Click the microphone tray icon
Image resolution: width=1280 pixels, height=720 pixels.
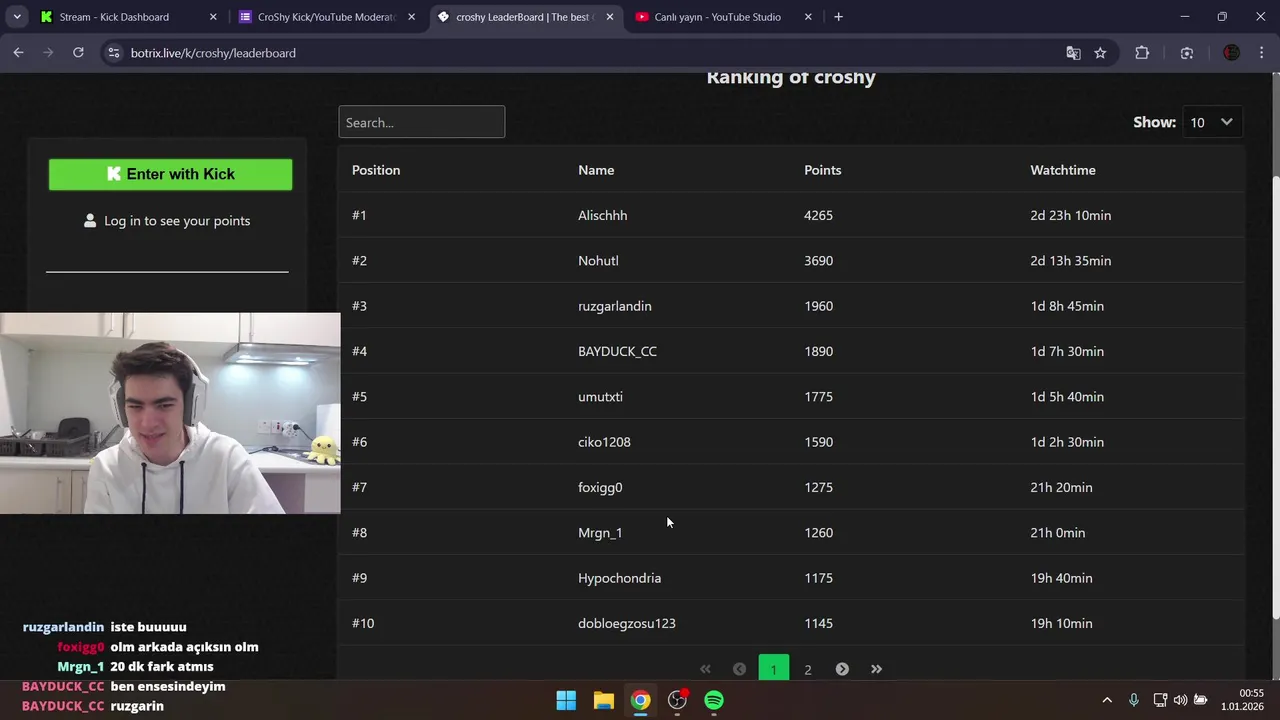pos(1133,700)
